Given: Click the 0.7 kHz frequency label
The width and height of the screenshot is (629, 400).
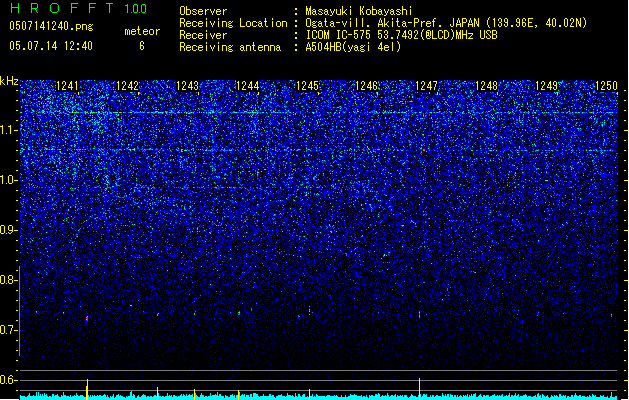Looking at the screenshot, I should tap(8, 330).
